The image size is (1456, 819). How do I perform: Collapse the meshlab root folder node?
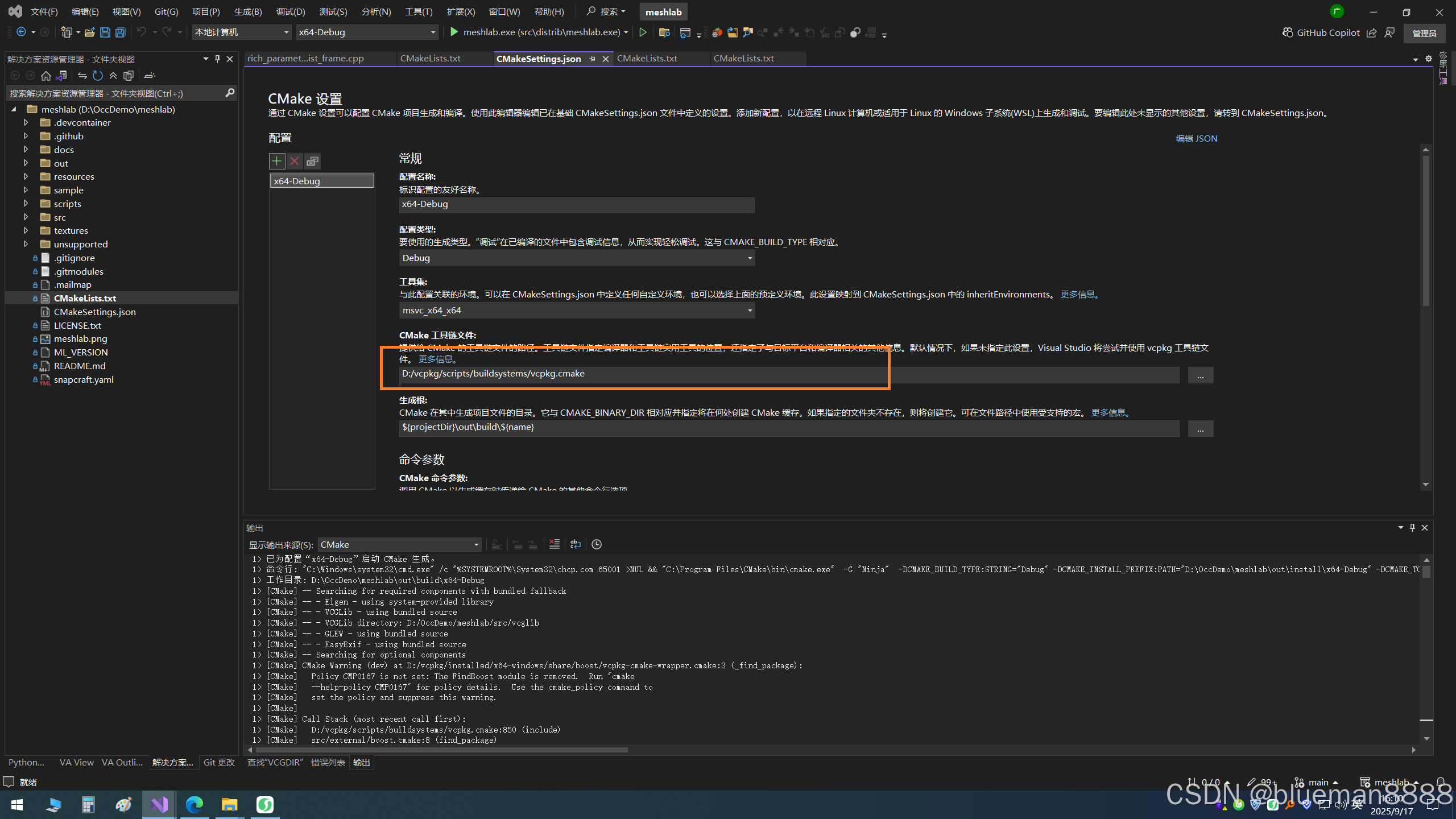click(14, 109)
